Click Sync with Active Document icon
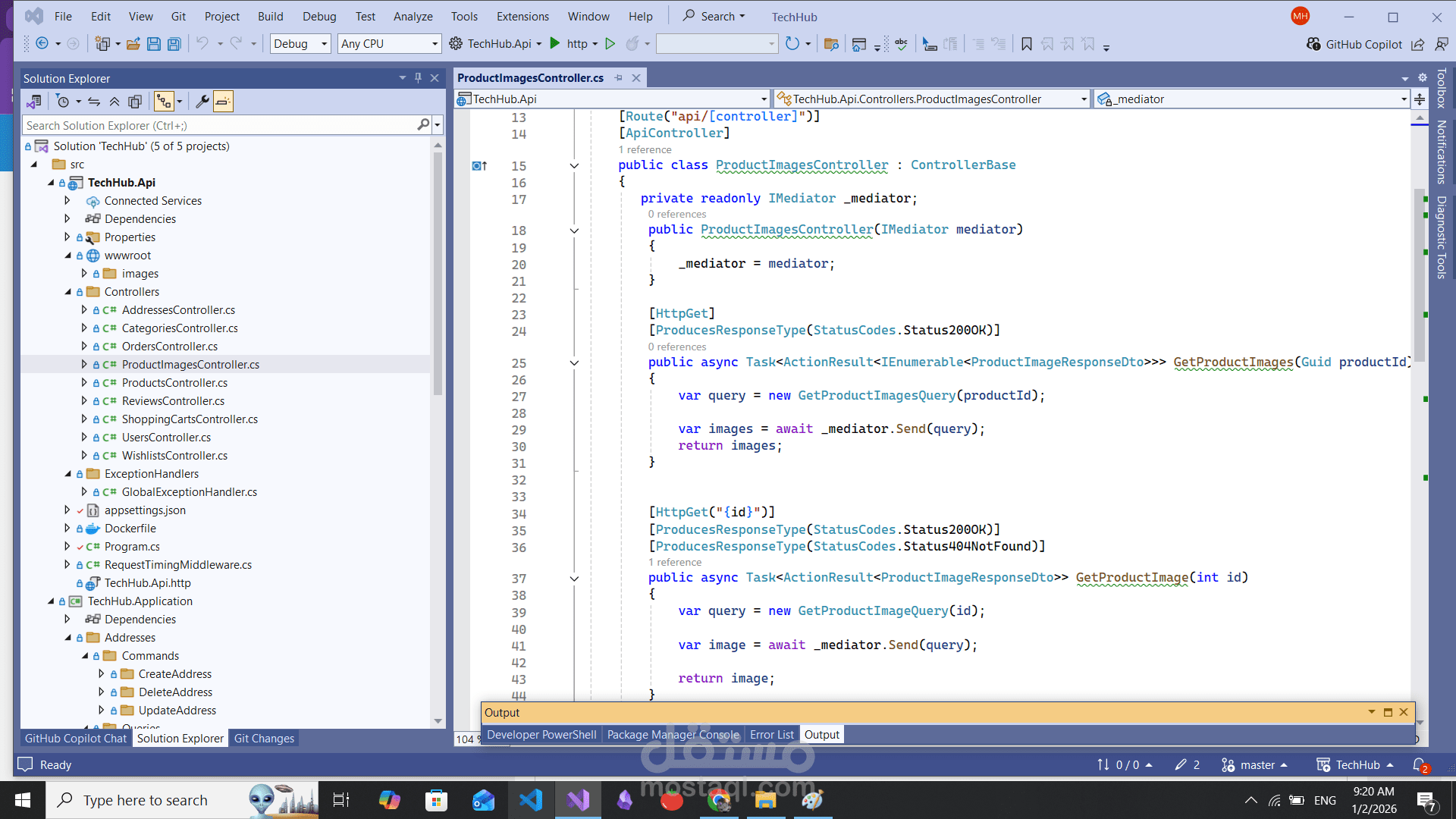The height and width of the screenshot is (819, 1456). 94,102
